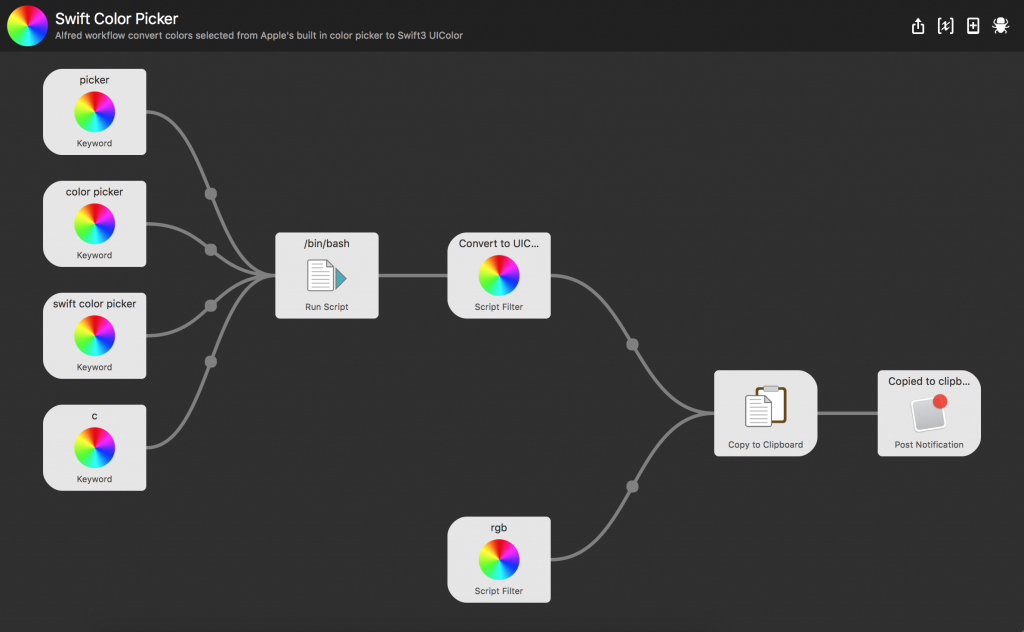Select the 'swift color picker' Keyword node

point(95,336)
